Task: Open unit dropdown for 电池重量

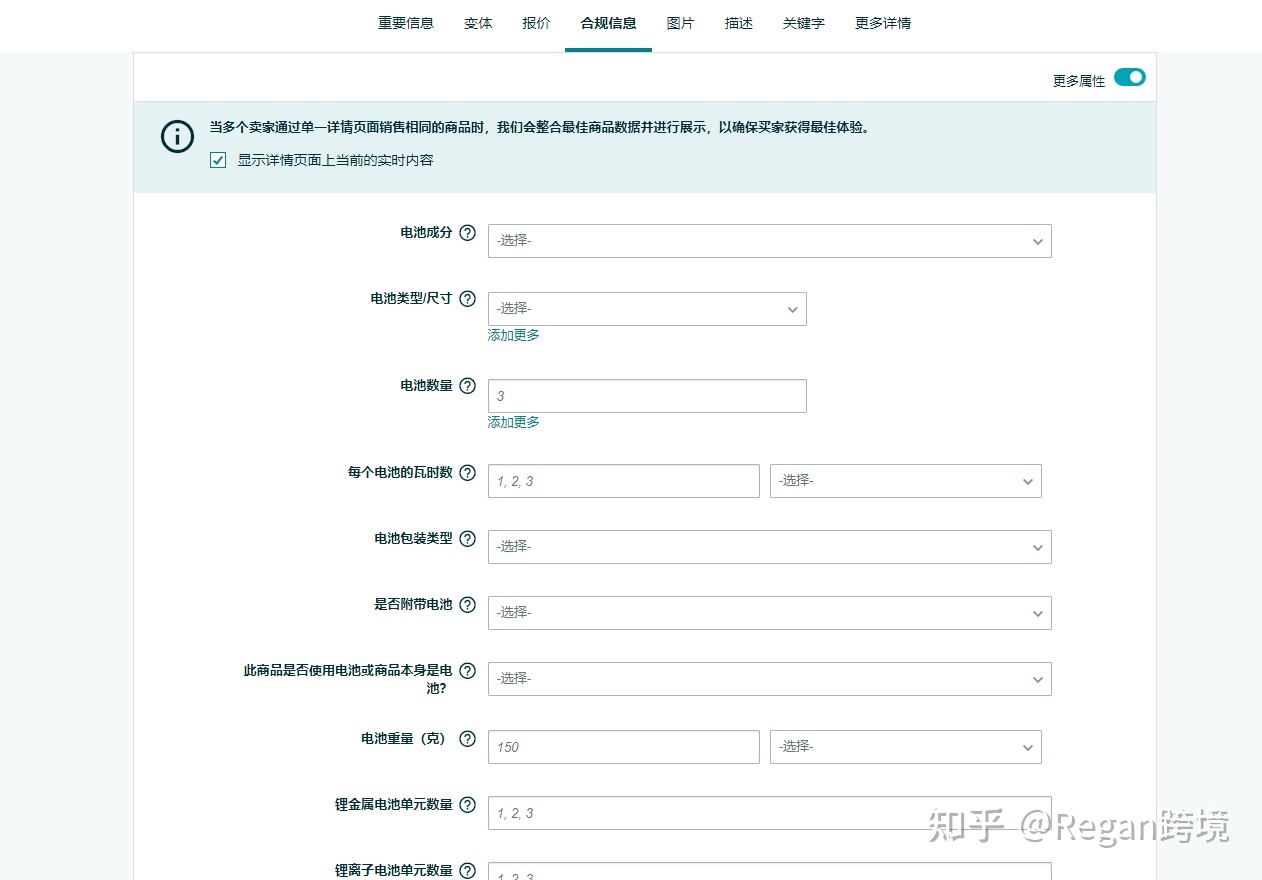Action: click(x=905, y=747)
